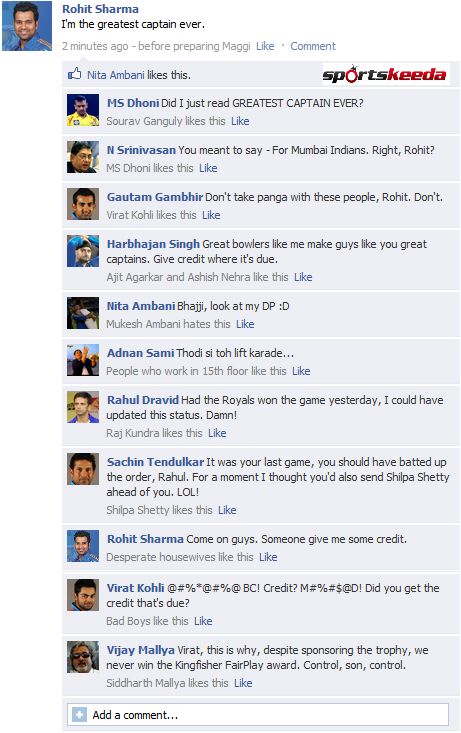Open the Rahul Dravid name link
461x733 pixels.
click(143, 400)
